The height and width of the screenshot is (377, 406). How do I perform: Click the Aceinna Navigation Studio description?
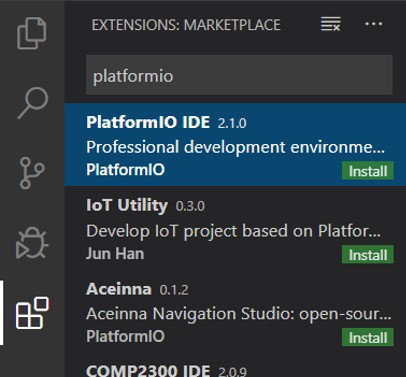(239, 314)
